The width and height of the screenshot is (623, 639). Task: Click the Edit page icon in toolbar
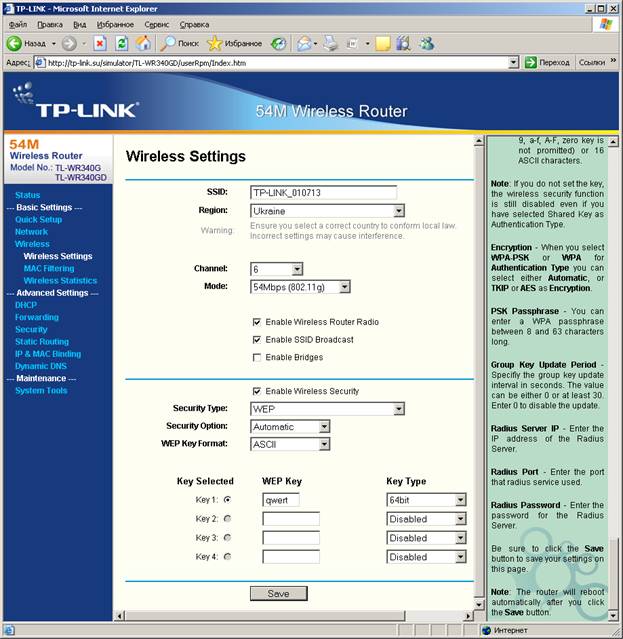coord(352,43)
